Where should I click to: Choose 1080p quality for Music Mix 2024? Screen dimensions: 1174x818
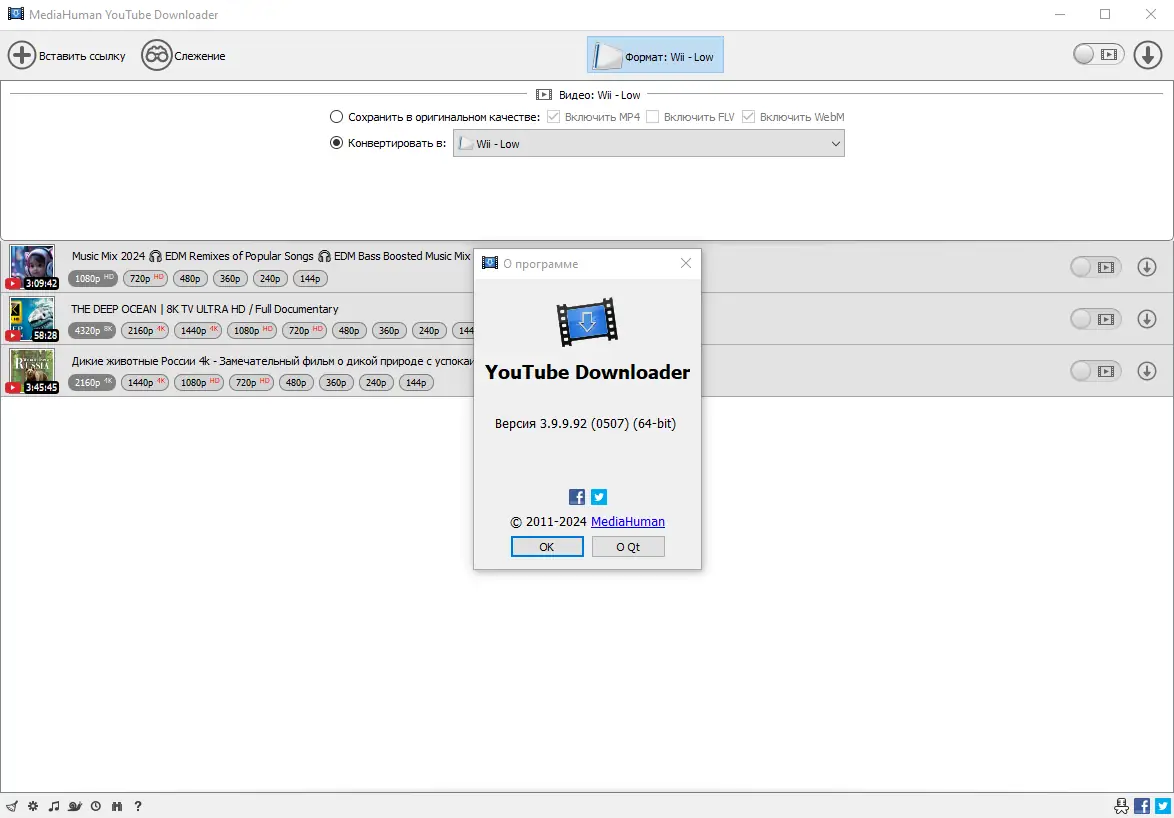point(92,278)
